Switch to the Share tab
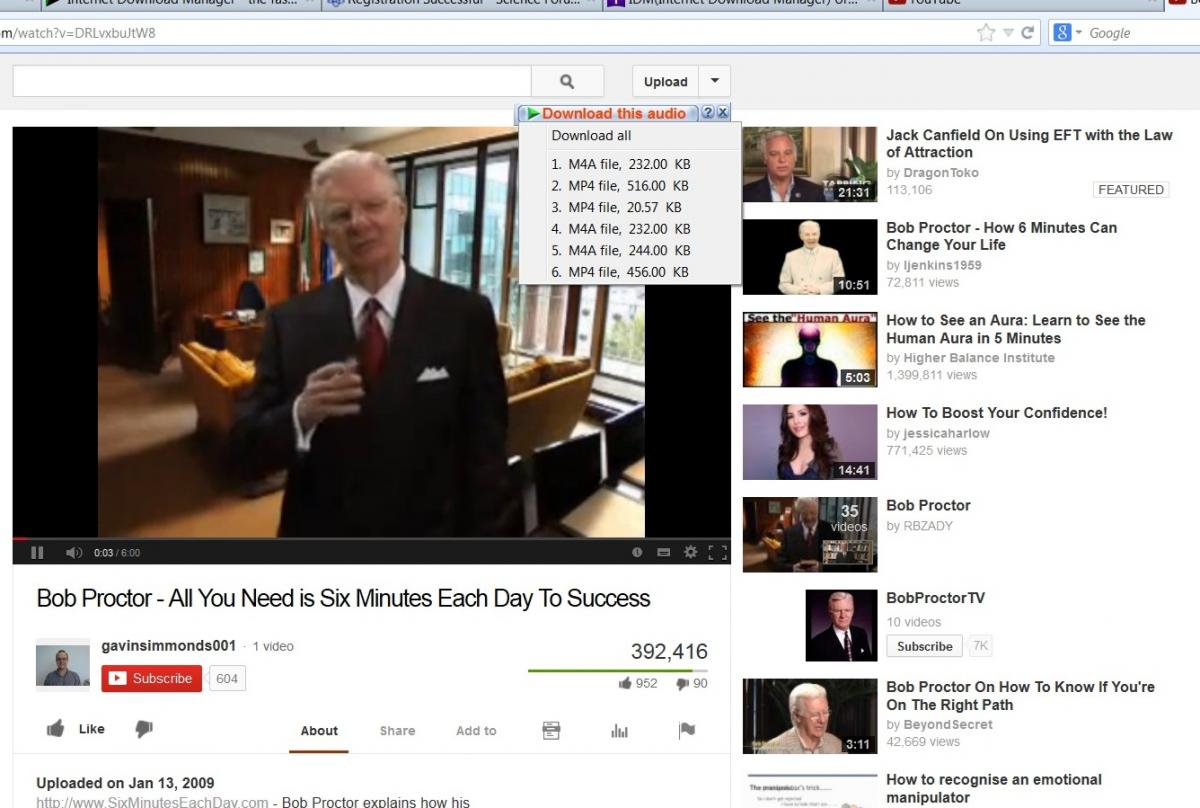This screenshot has width=1200, height=808. (x=397, y=731)
